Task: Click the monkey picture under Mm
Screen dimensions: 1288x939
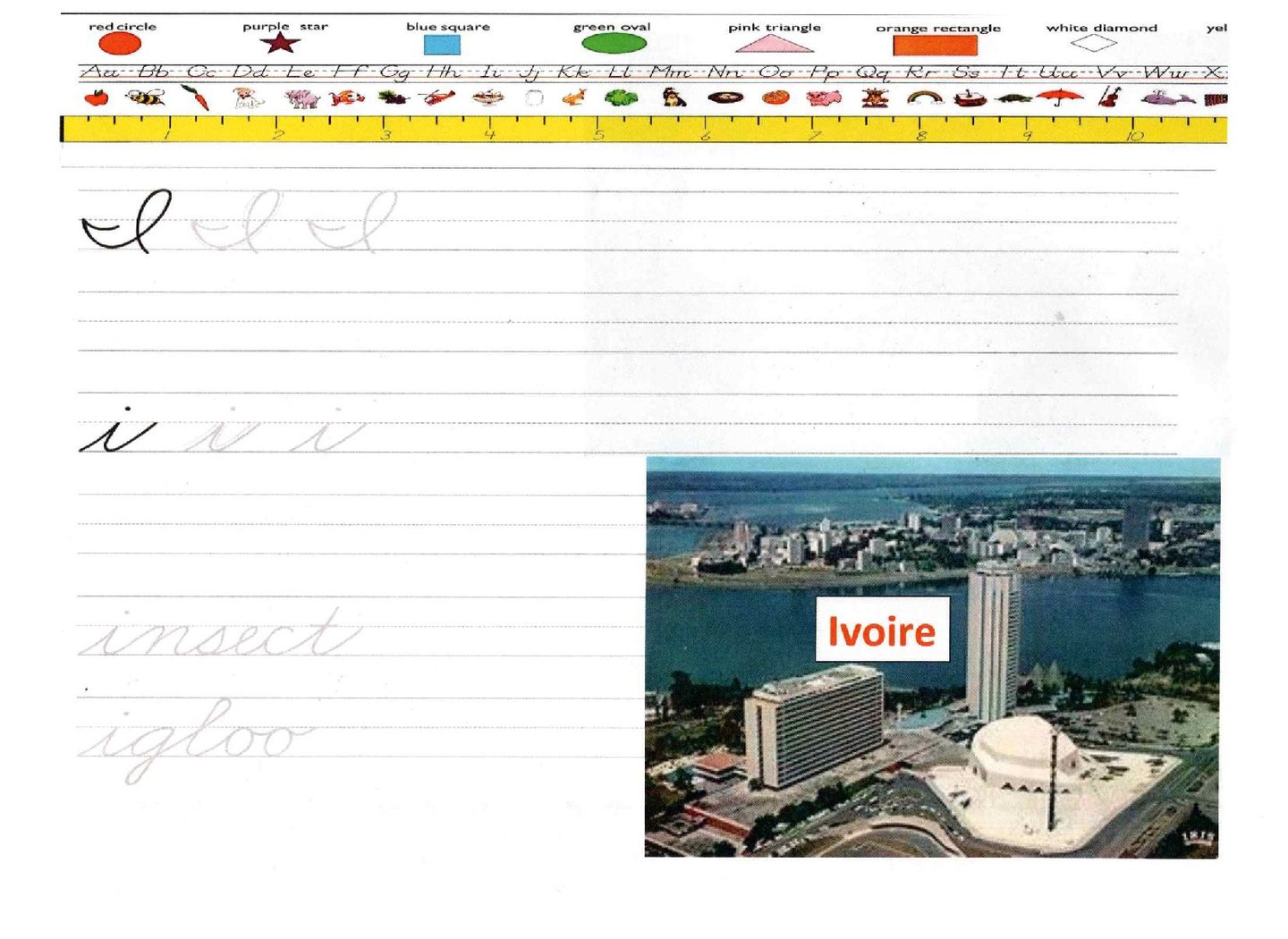Action: click(674, 97)
